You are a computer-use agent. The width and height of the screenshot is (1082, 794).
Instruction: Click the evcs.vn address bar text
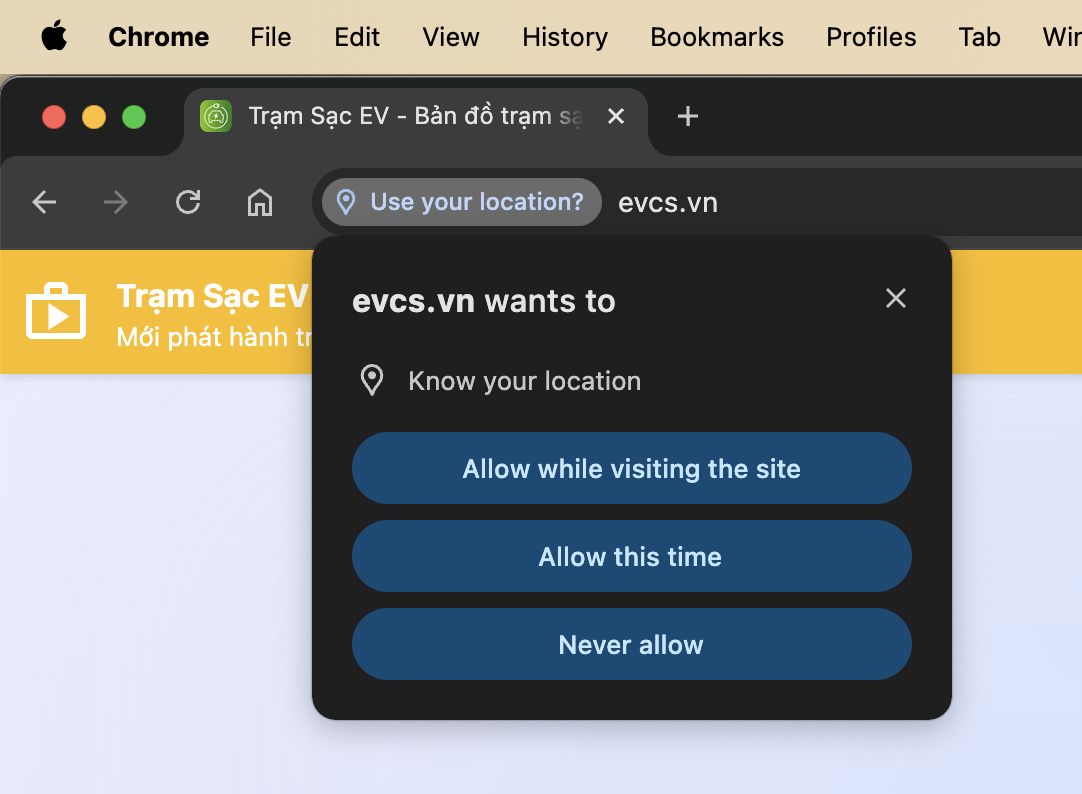668,203
